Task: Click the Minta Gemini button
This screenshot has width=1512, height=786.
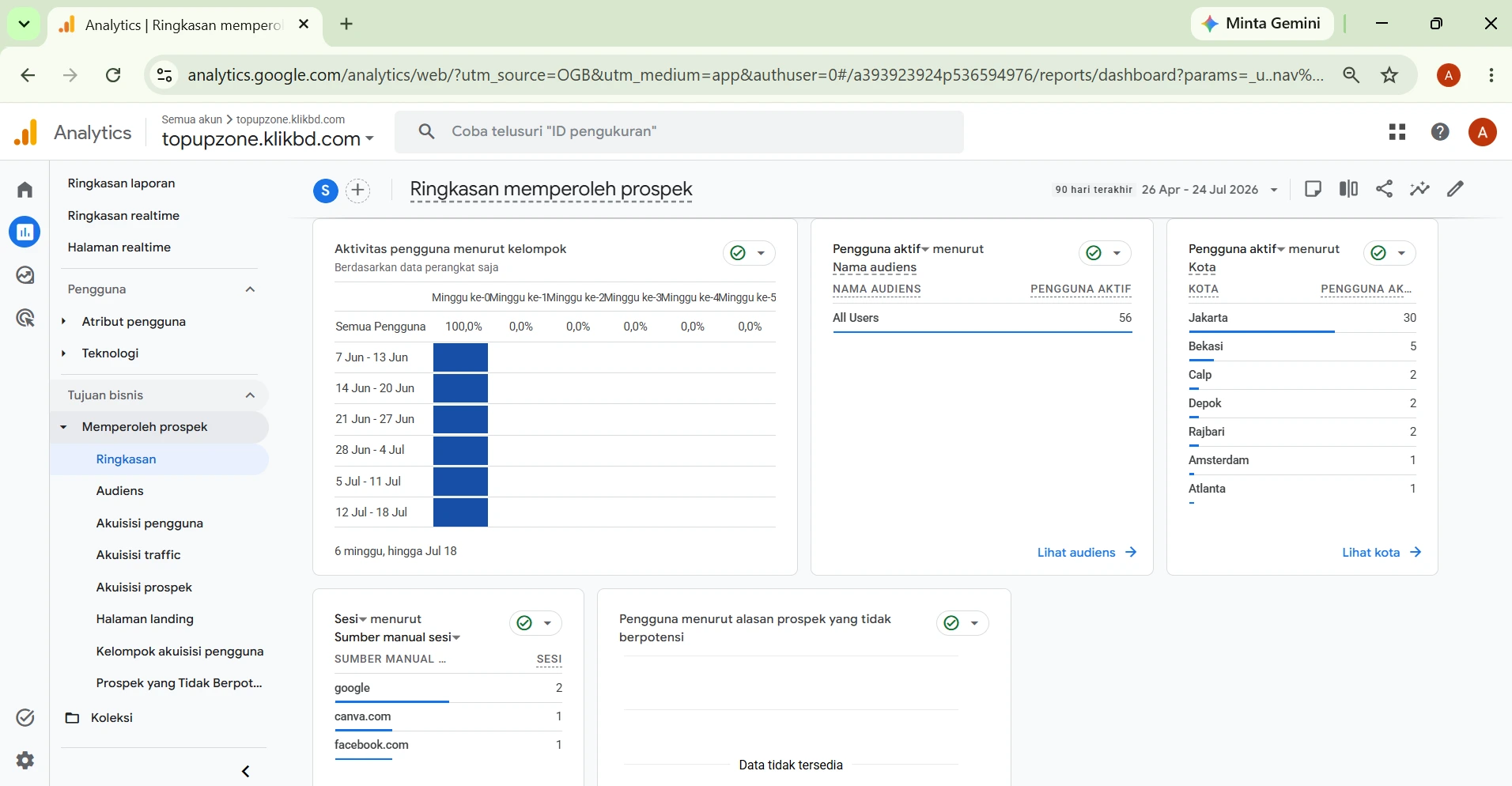Action: [1261, 24]
